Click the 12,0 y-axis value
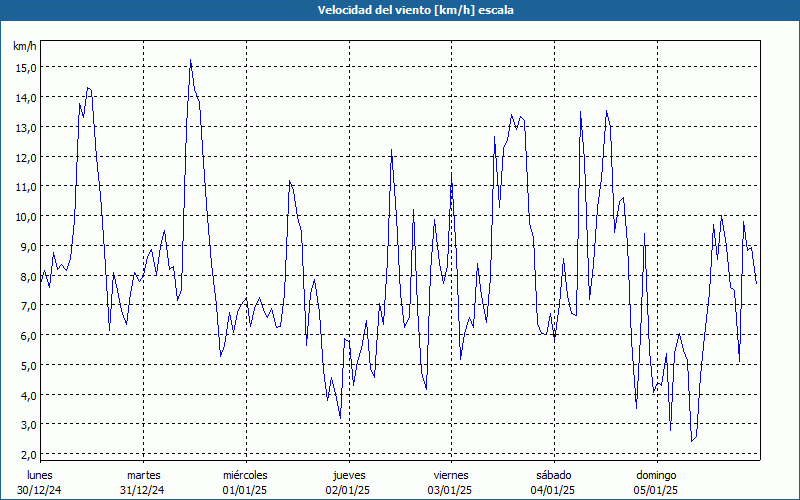The image size is (800, 500). (26, 157)
